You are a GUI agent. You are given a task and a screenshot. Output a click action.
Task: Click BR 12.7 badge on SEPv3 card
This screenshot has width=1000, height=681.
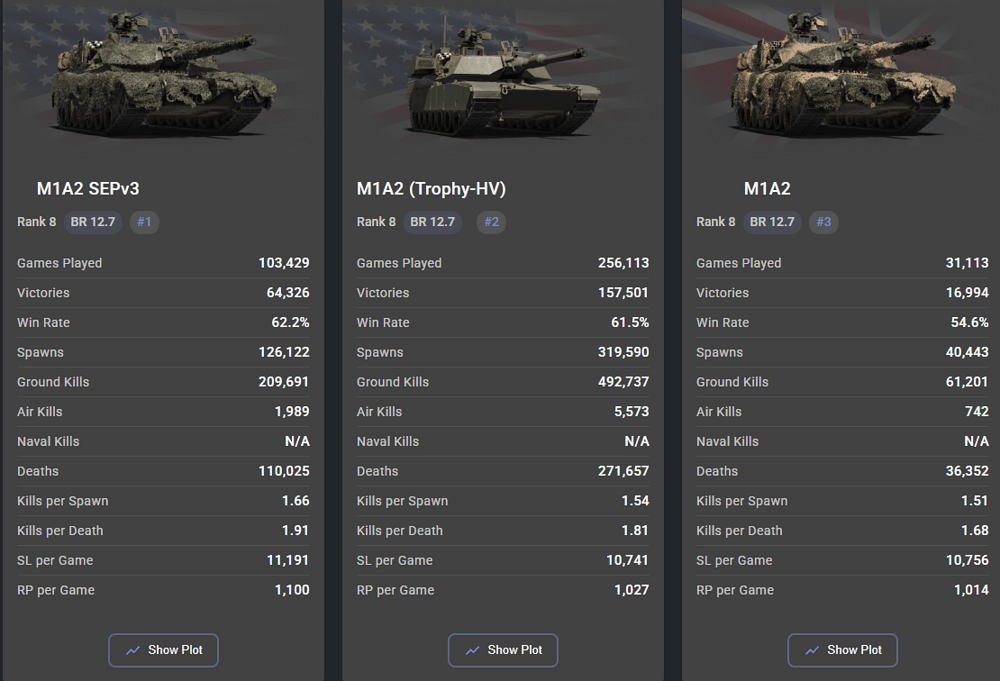pyautogui.click(x=93, y=222)
